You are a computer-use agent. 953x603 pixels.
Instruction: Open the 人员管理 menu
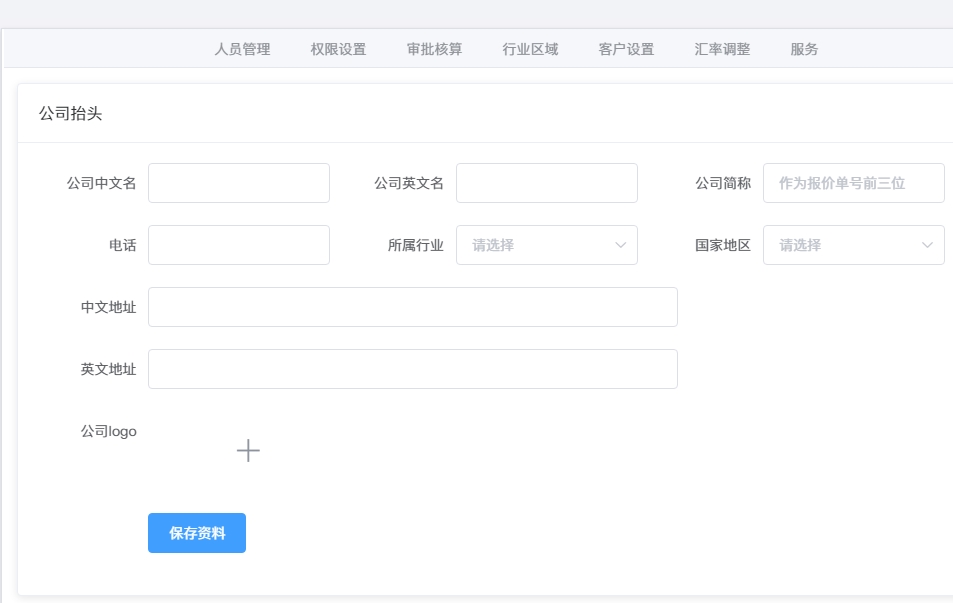tap(242, 49)
